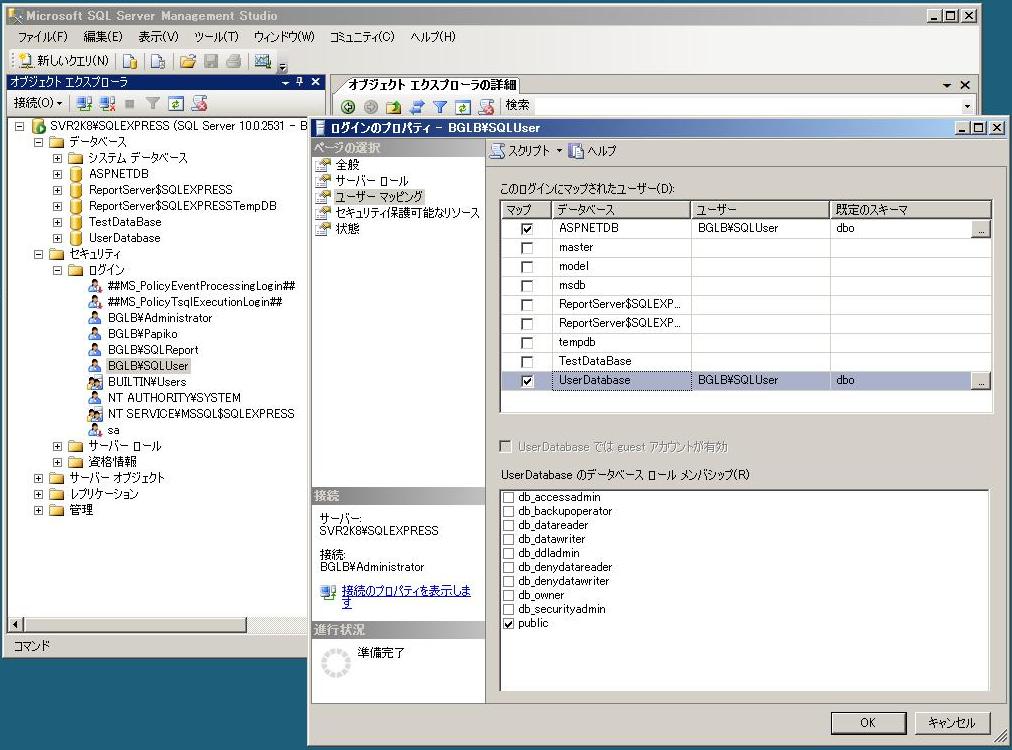This screenshot has width=1012, height=750.
Task: Open the ヘルプ(H) menu
Action: click(x=432, y=37)
